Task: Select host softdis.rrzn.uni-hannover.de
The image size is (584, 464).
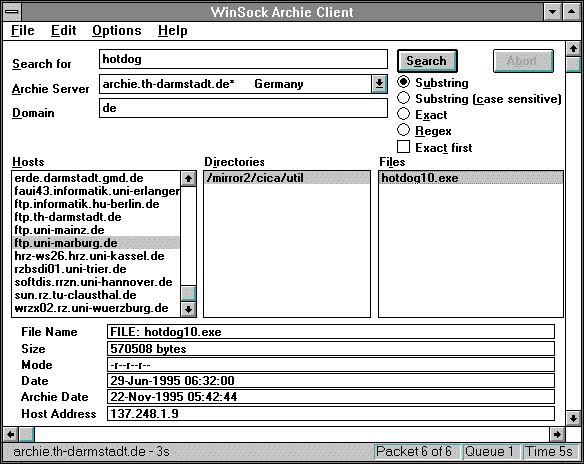Action: (x=96, y=282)
